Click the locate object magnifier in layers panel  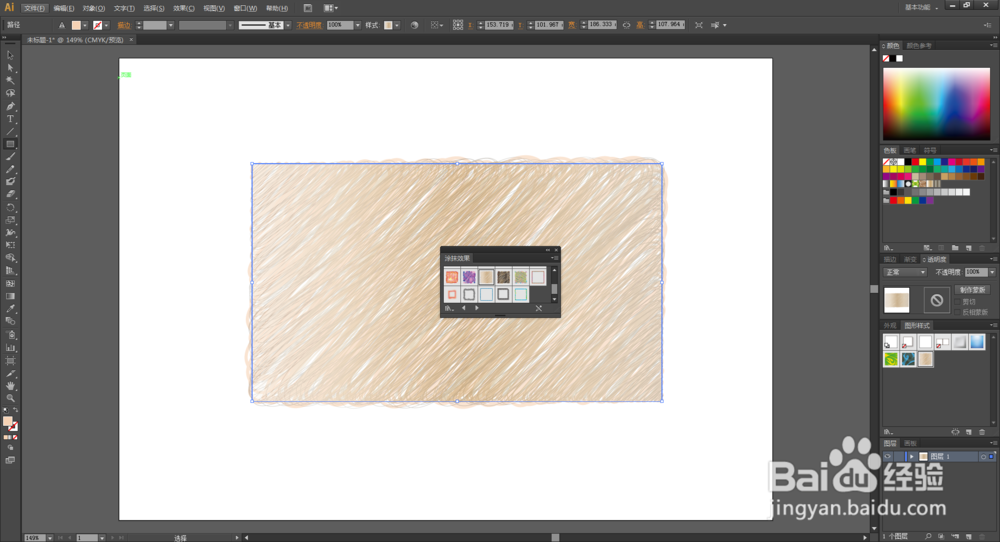point(928,537)
